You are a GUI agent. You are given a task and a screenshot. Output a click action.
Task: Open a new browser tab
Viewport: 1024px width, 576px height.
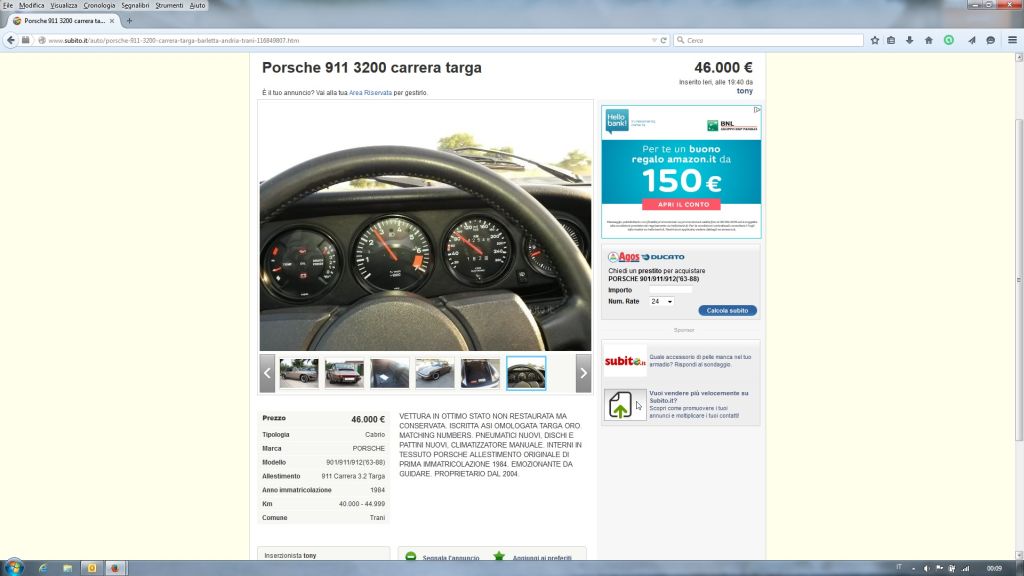click(129, 21)
